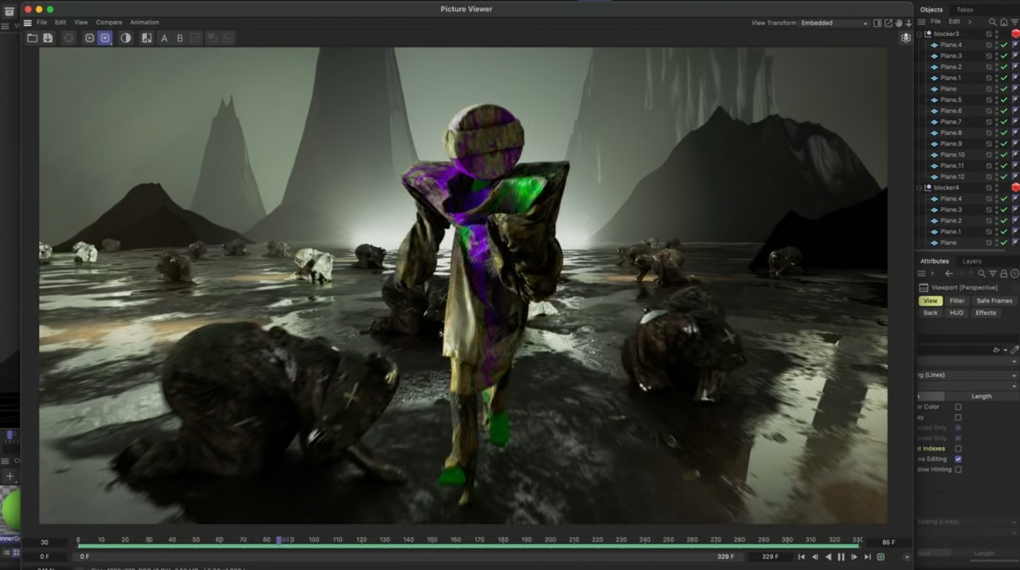This screenshot has height=570, width=1020.
Task: Switch to the Takes tab
Action: coord(965,9)
